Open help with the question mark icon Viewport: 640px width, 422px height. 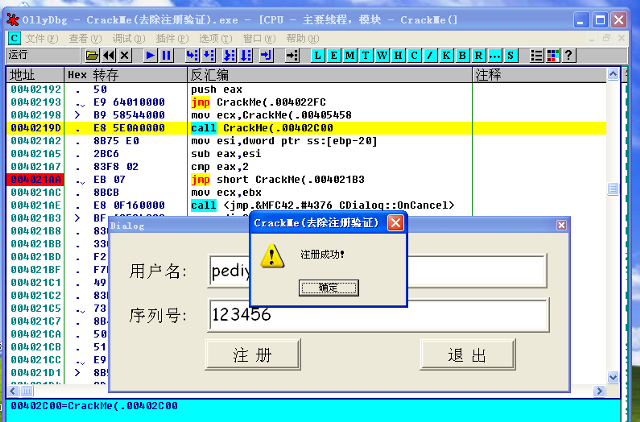pyautogui.click(x=569, y=55)
